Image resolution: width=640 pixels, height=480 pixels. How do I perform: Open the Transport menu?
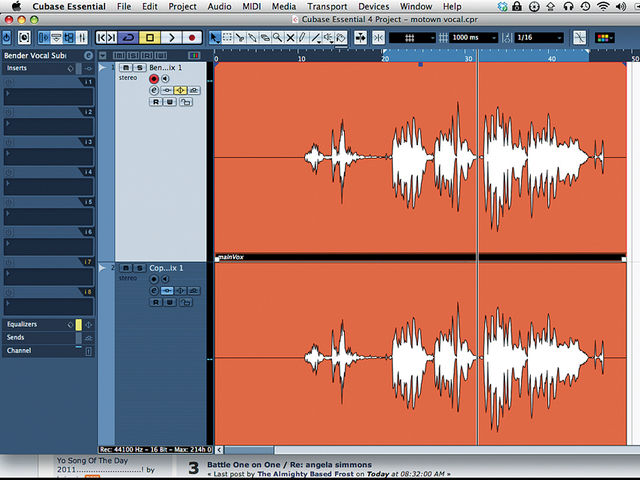(327, 7)
